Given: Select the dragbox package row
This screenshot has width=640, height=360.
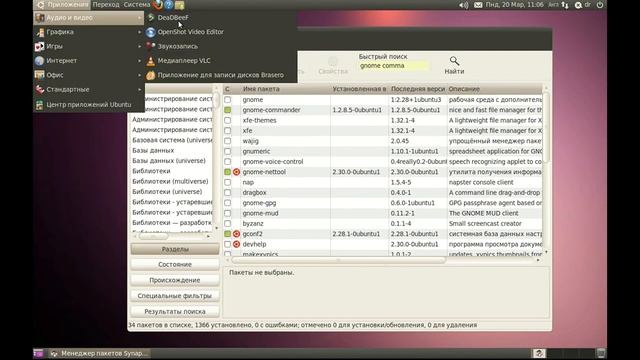Looking at the screenshot, I should pyautogui.click(x=383, y=193).
